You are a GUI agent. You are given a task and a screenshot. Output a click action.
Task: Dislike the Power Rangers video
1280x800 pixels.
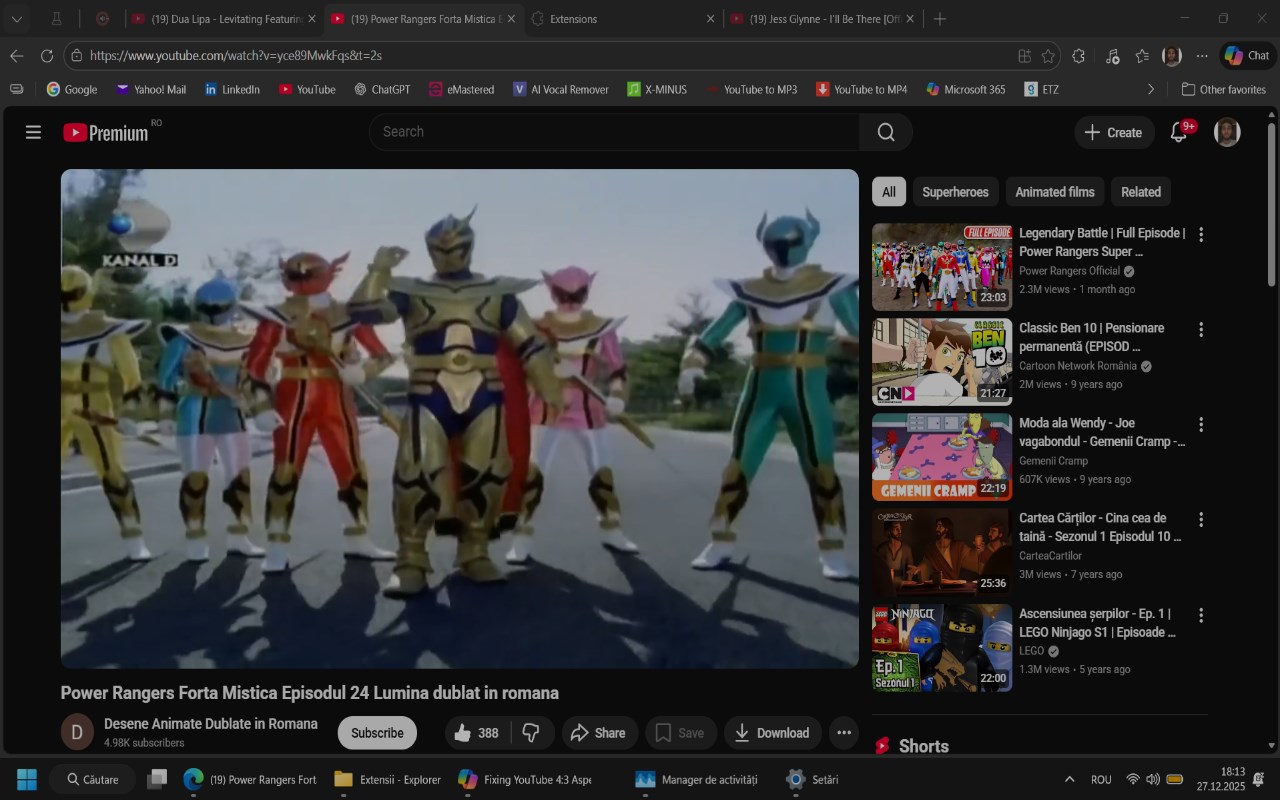coord(532,733)
